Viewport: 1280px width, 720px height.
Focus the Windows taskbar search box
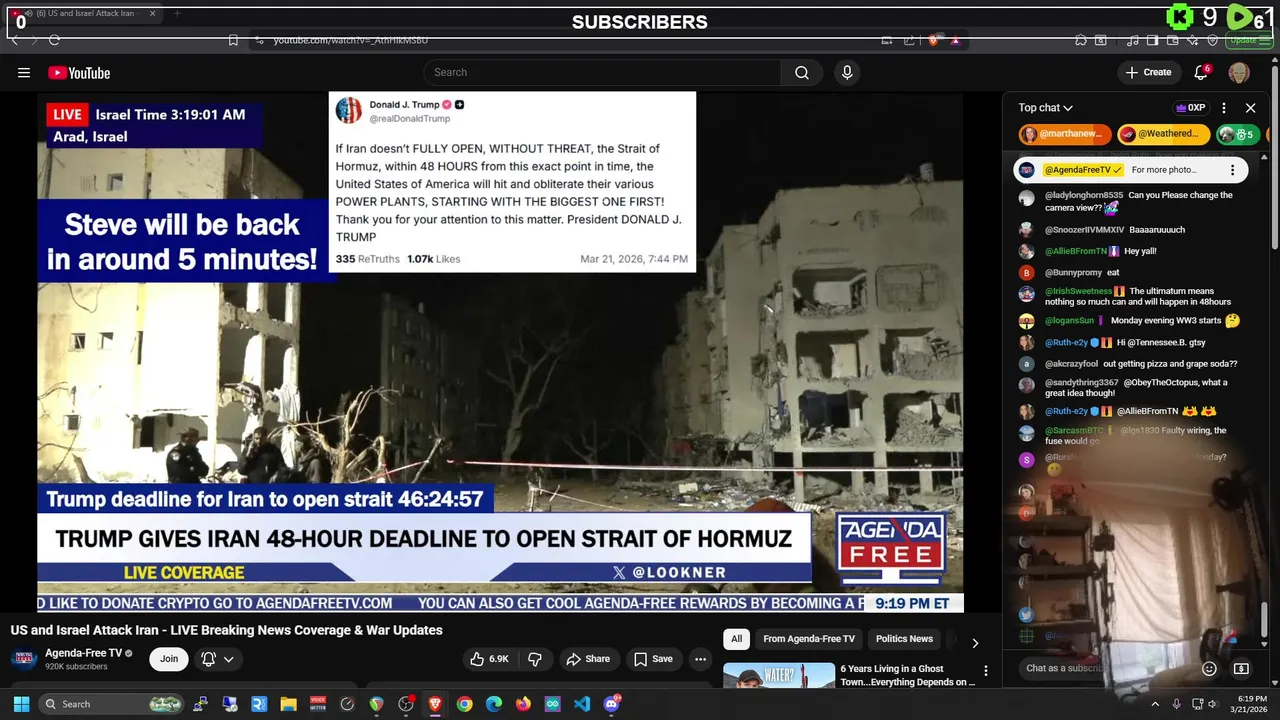click(x=112, y=704)
